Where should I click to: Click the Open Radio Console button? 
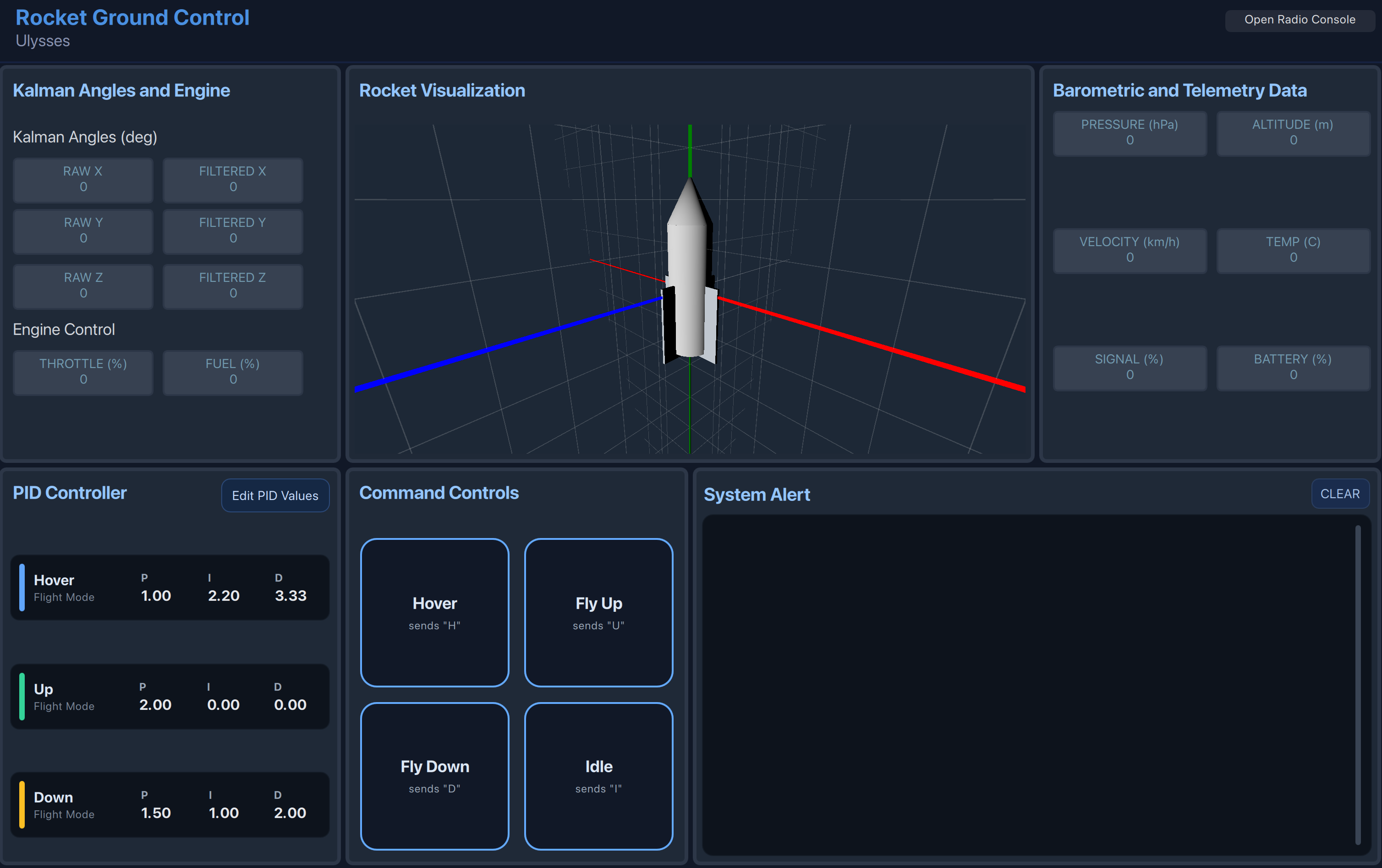[x=1299, y=20]
